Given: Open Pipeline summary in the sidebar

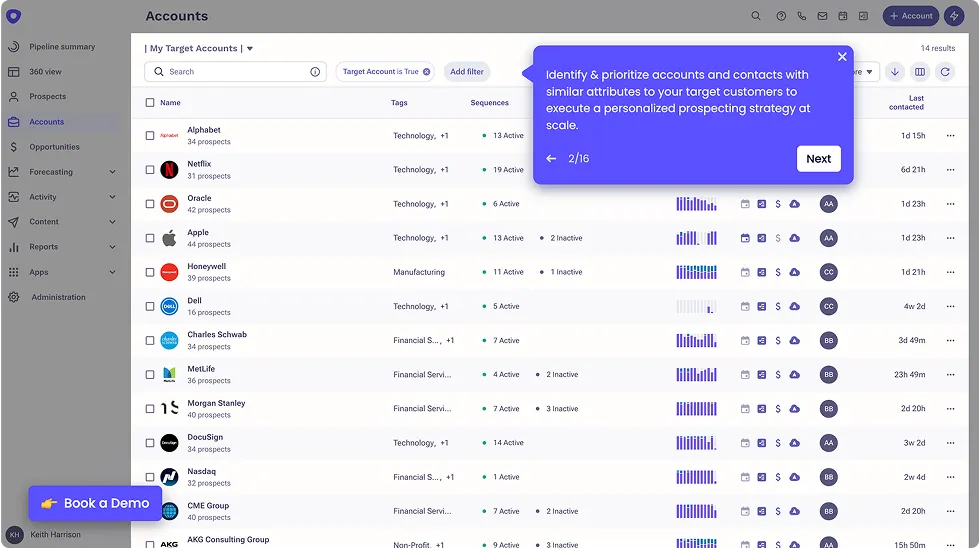Looking at the screenshot, I should point(62,47).
